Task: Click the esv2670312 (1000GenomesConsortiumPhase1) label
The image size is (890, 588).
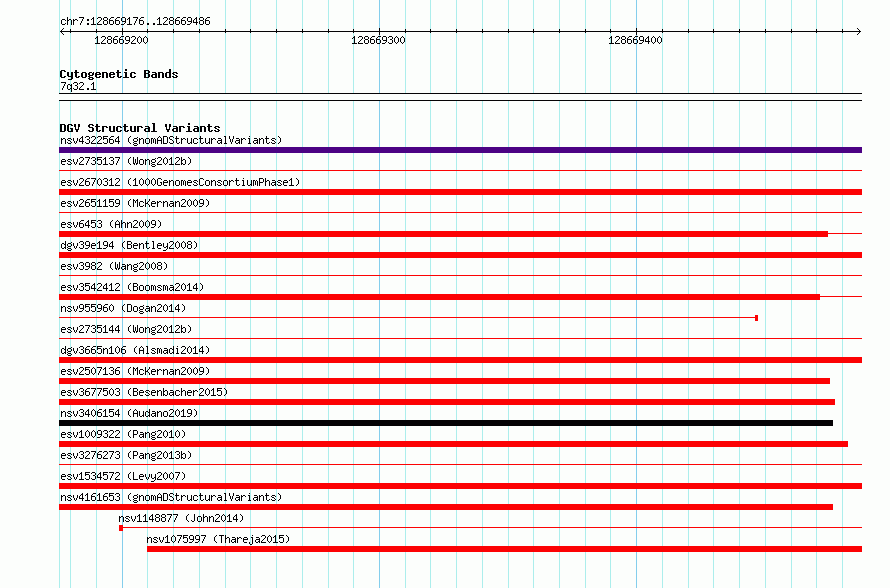Action: coord(180,182)
